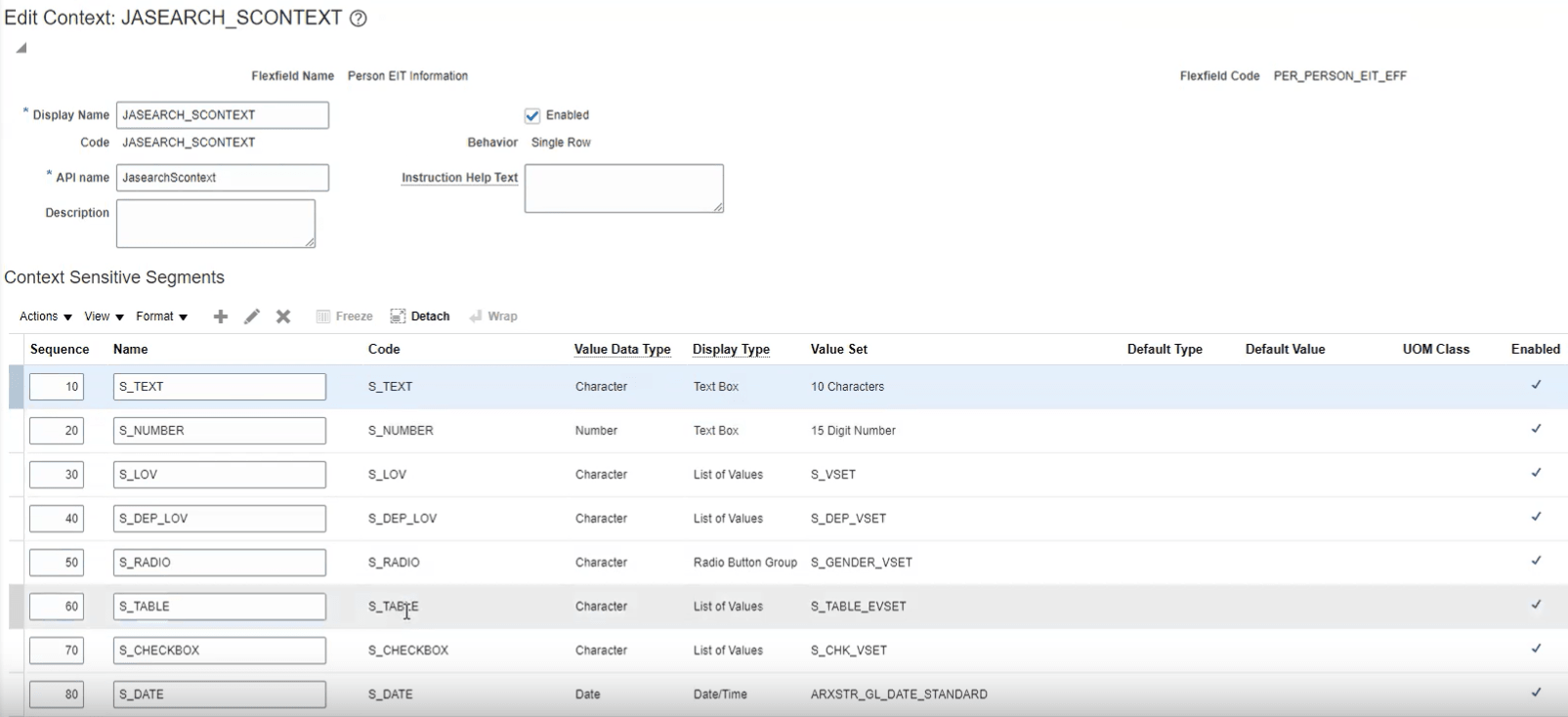This screenshot has width=1568, height=717.
Task: Edit sequence field with value 40
Action: pyautogui.click(x=57, y=519)
